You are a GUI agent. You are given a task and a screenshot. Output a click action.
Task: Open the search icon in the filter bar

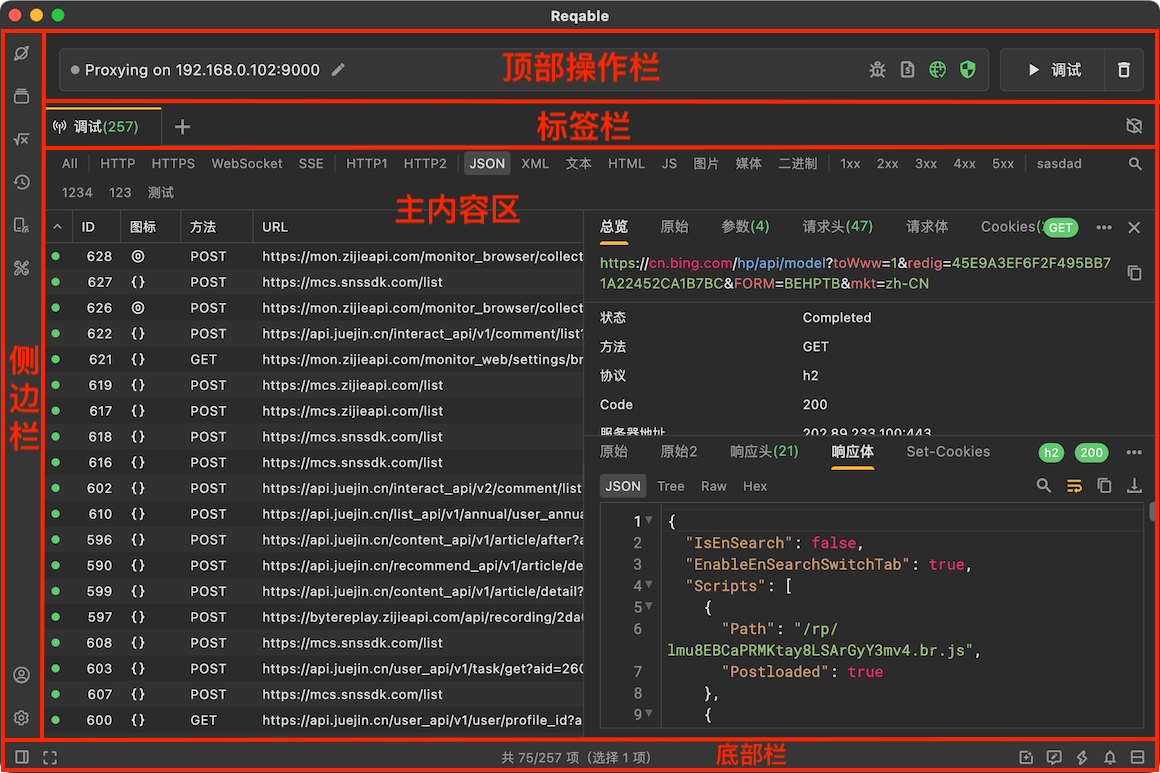tap(1135, 163)
